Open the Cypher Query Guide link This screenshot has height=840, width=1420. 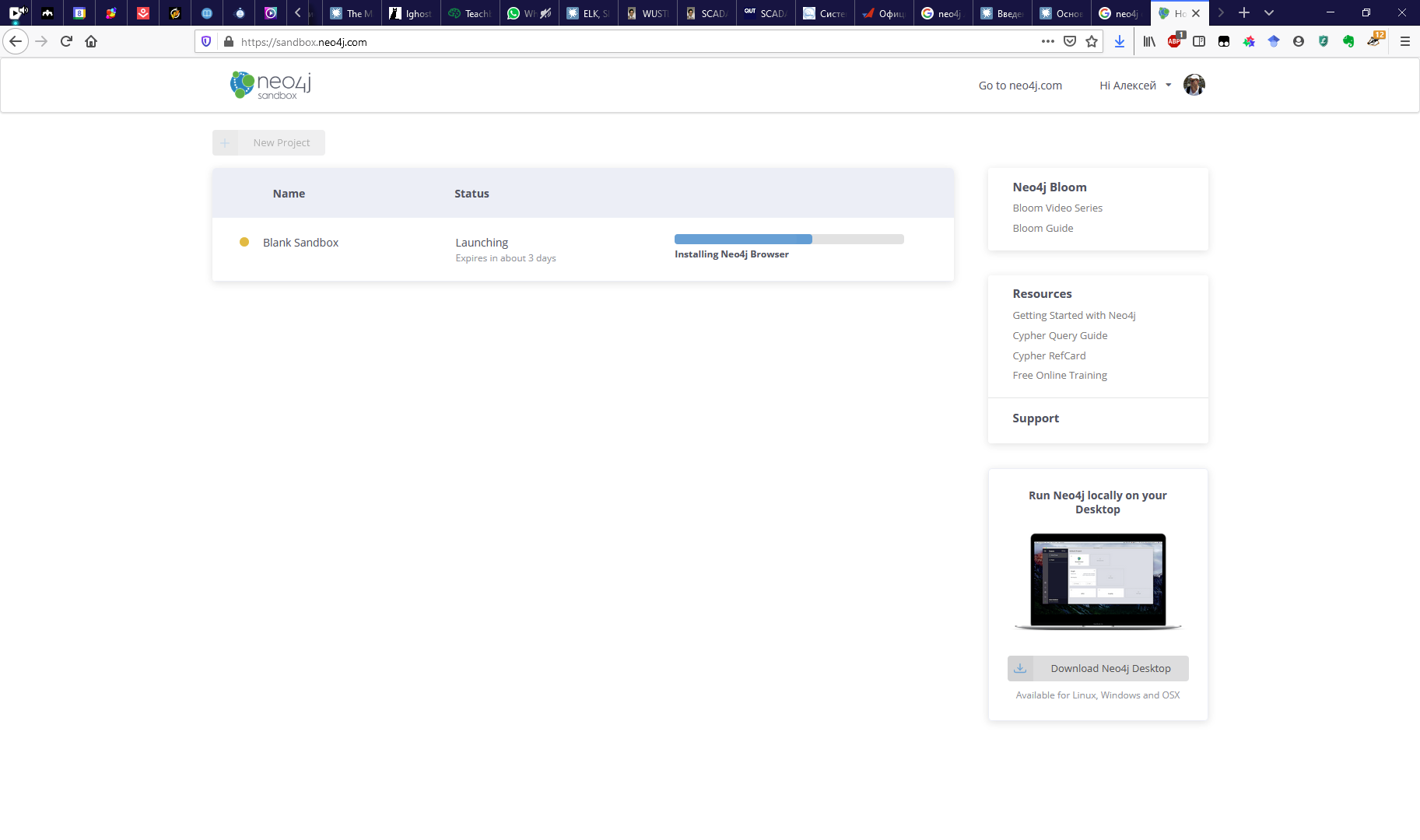(1060, 335)
